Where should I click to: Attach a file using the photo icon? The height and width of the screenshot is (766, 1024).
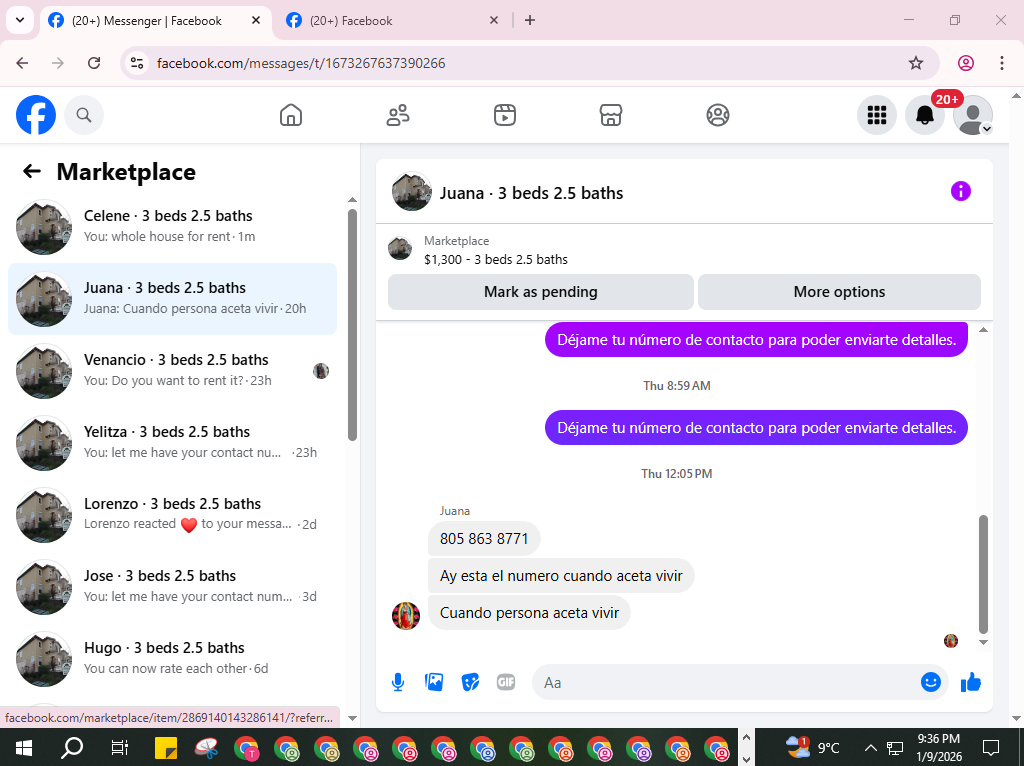434,682
